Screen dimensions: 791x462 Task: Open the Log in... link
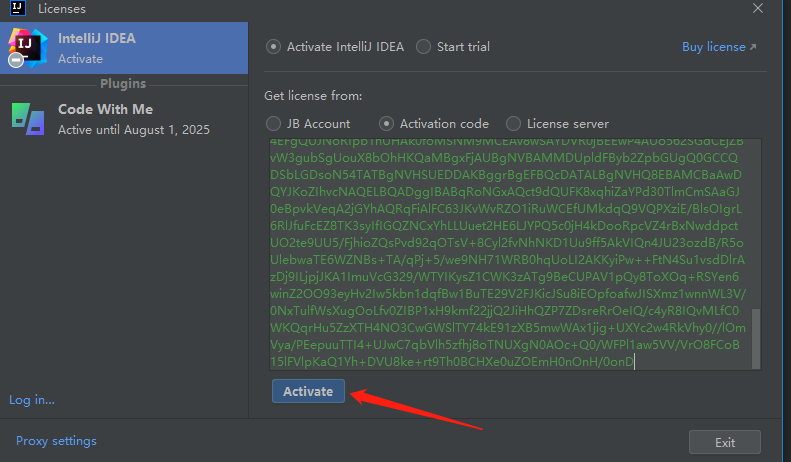click(x=32, y=400)
